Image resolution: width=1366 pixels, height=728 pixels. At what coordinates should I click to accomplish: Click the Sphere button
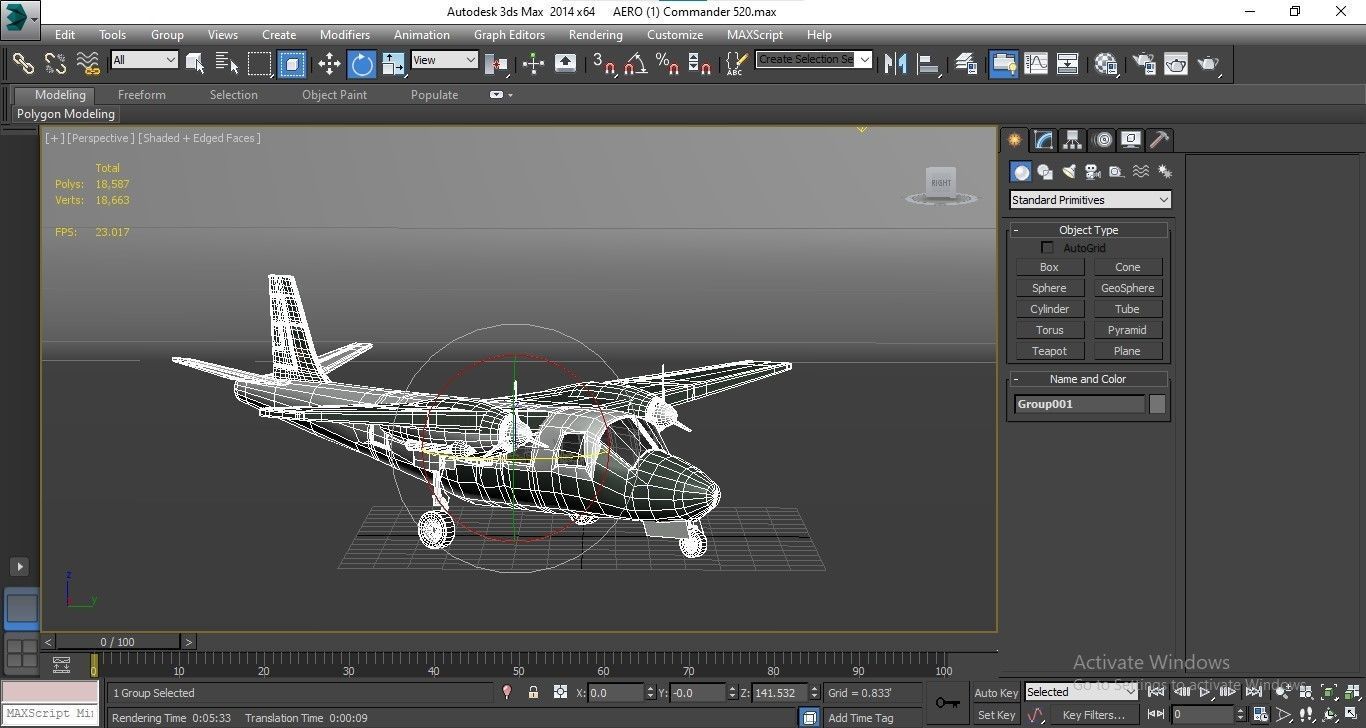pyautogui.click(x=1049, y=288)
